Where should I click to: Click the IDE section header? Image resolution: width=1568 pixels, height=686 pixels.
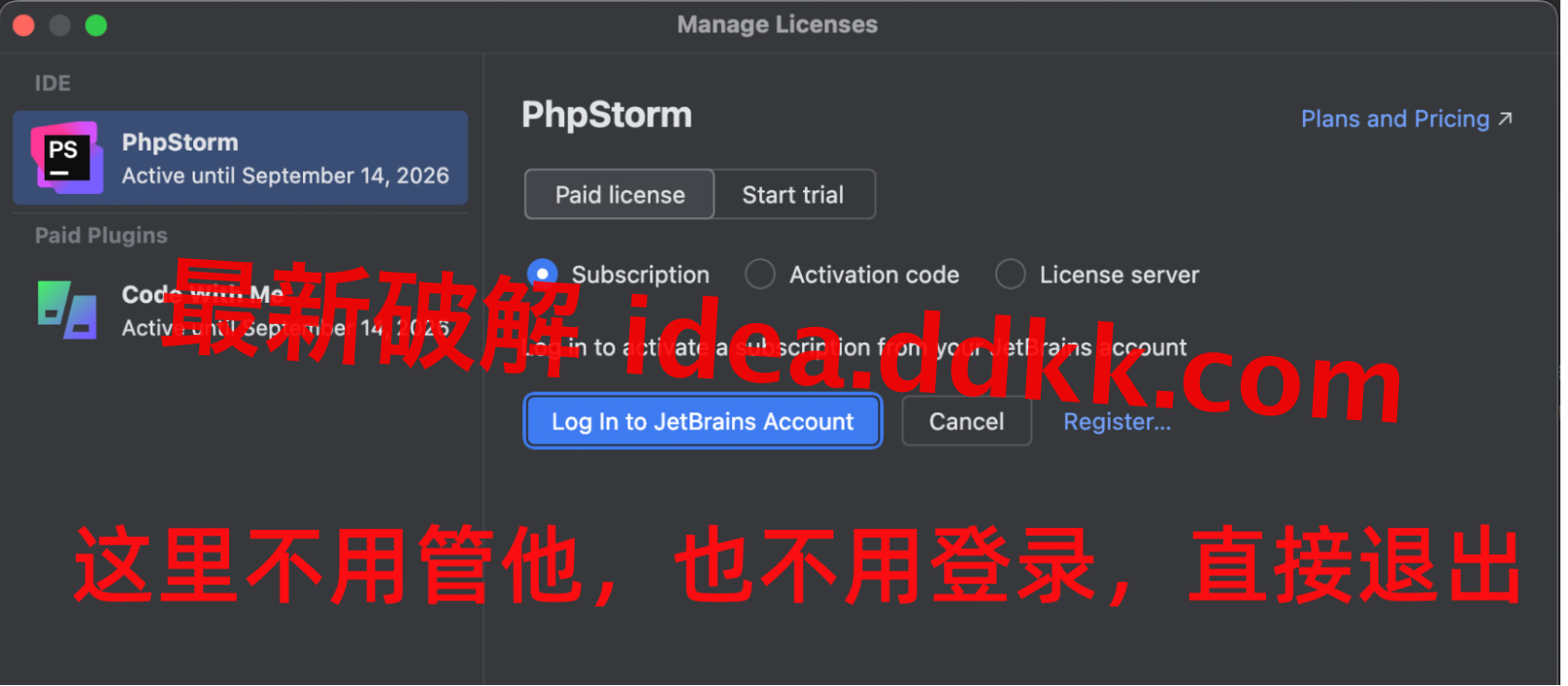[x=52, y=83]
